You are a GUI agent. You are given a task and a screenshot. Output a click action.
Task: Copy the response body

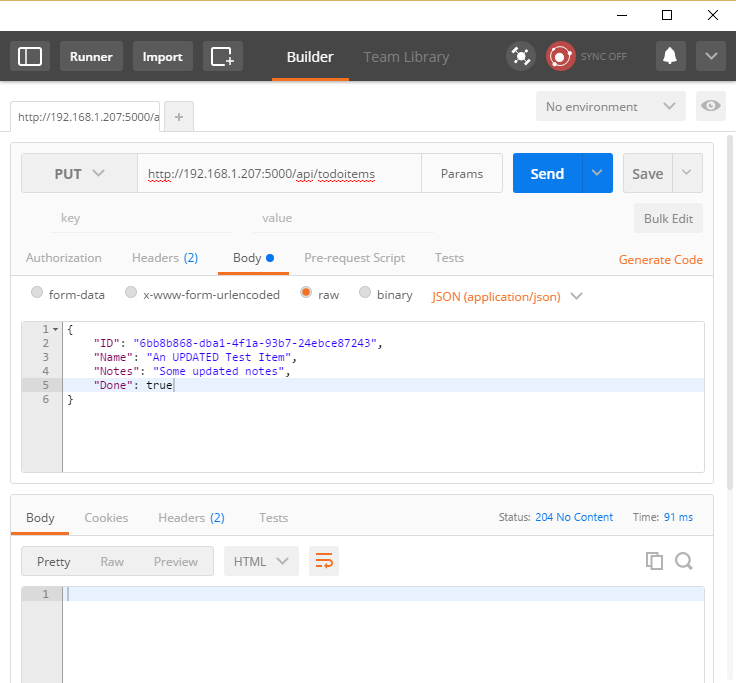click(654, 561)
